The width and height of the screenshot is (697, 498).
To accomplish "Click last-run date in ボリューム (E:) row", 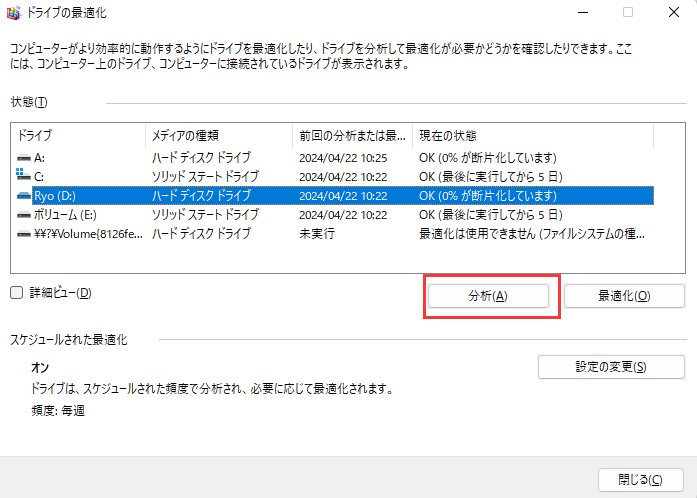I will (x=343, y=215).
